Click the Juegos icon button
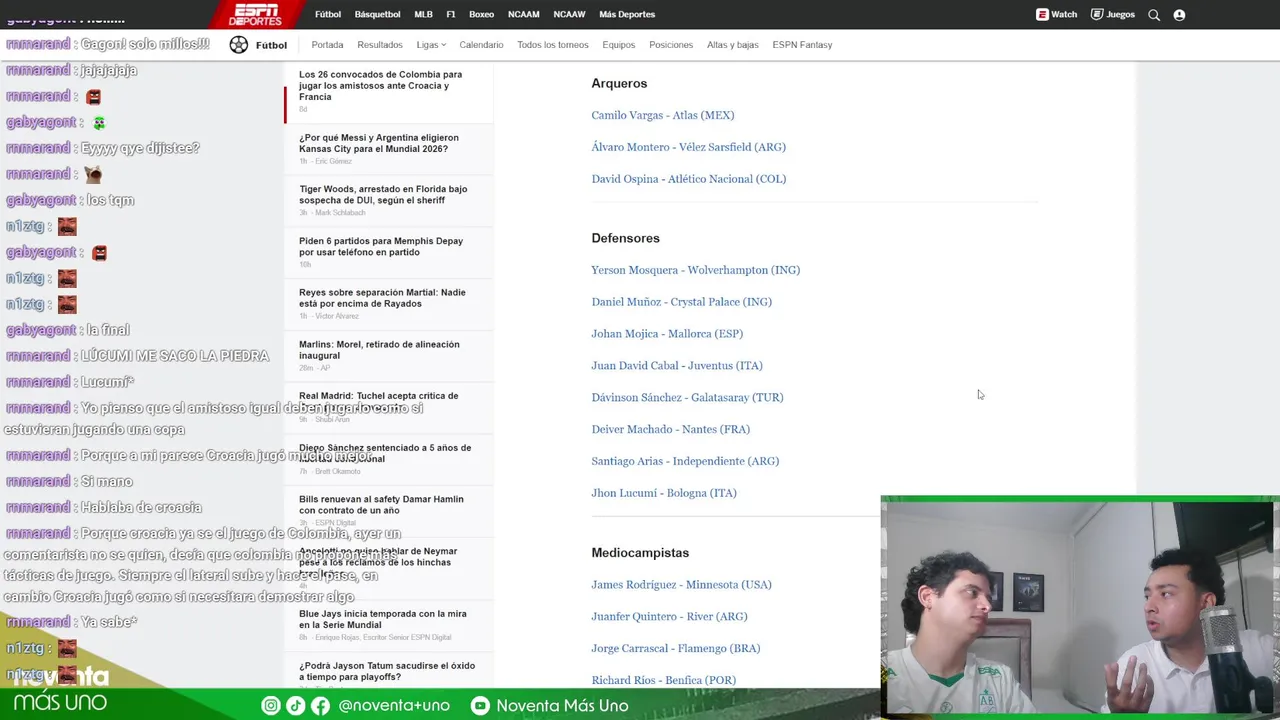Image resolution: width=1280 pixels, height=720 pixels. (1112, 14)
